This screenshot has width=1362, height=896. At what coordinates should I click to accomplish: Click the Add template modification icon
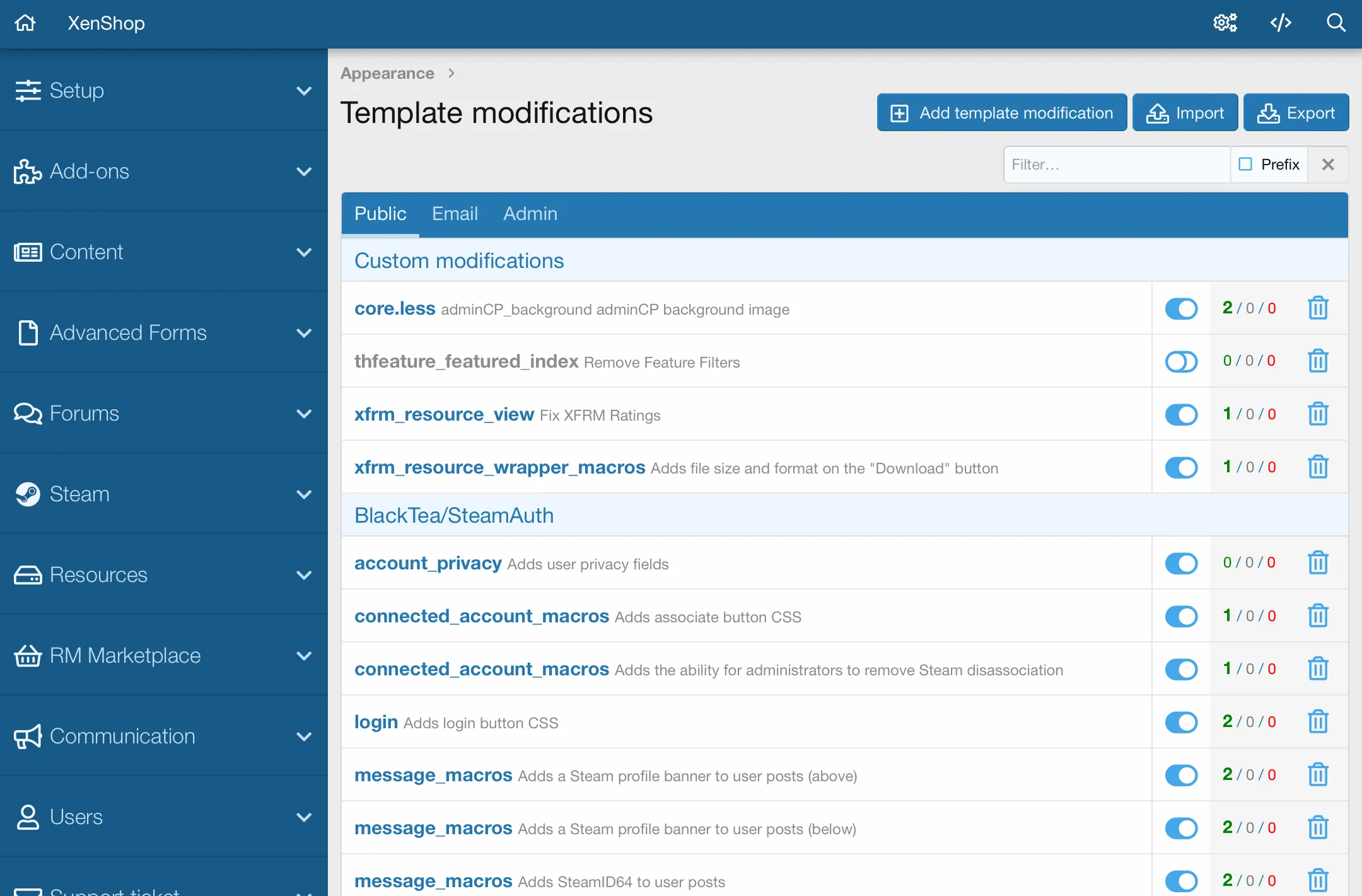pos(900,112)
